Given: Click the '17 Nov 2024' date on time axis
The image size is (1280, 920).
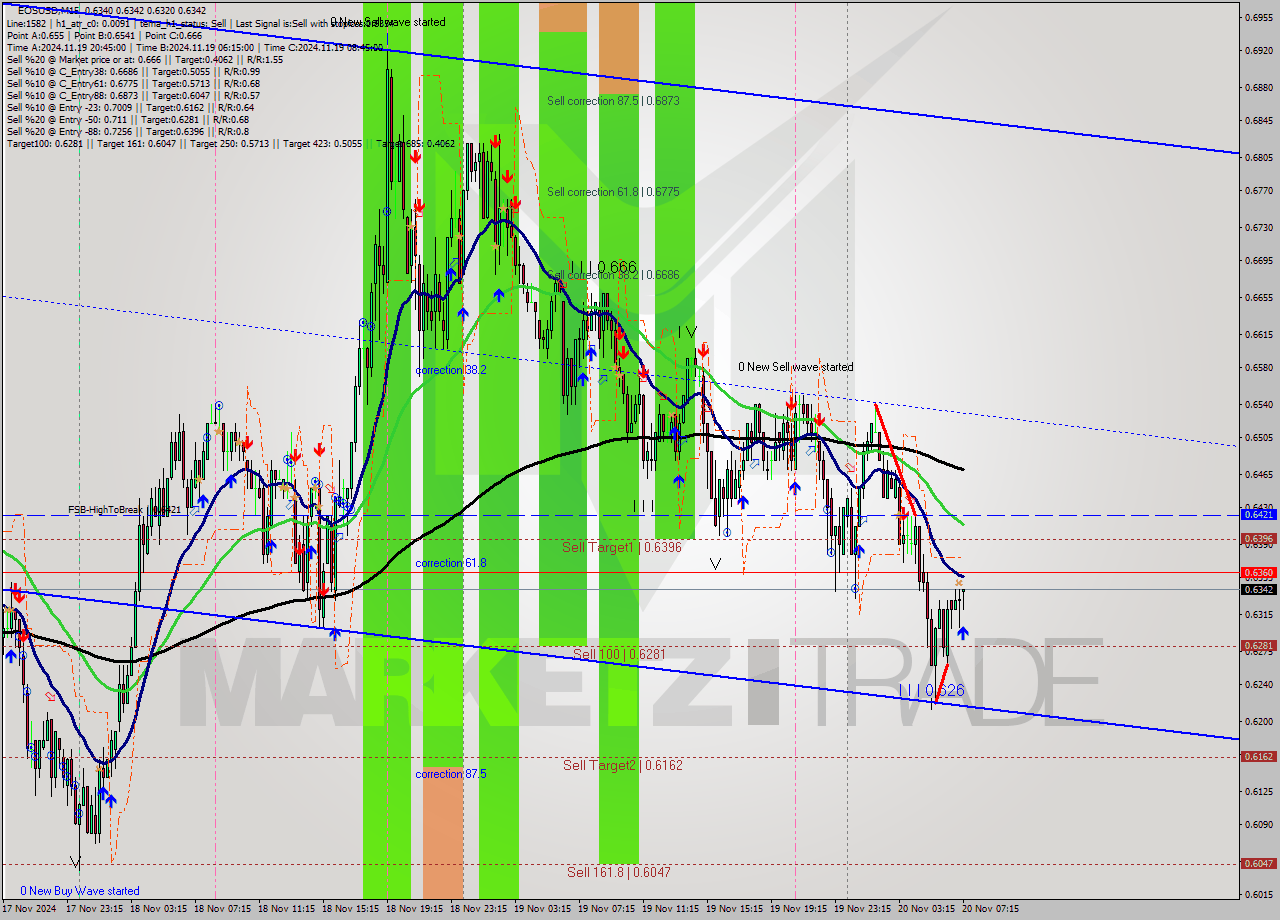Looking at the screenshot, I should (x=31, y=909).
